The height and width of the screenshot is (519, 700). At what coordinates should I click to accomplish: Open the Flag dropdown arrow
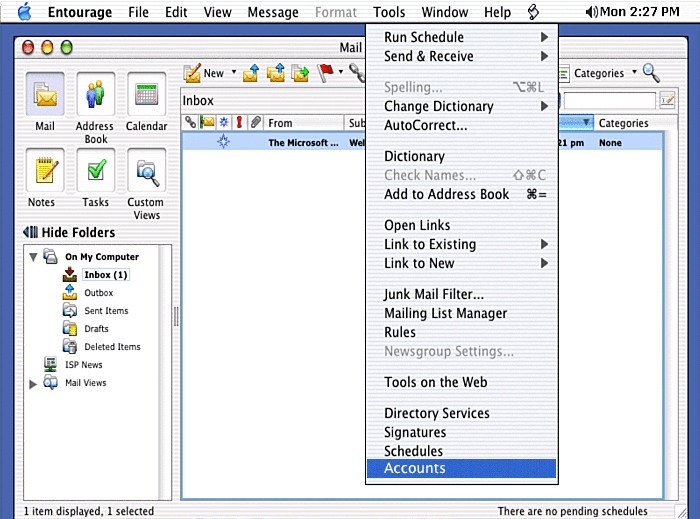pyautogui.click(x=341, y=71)
